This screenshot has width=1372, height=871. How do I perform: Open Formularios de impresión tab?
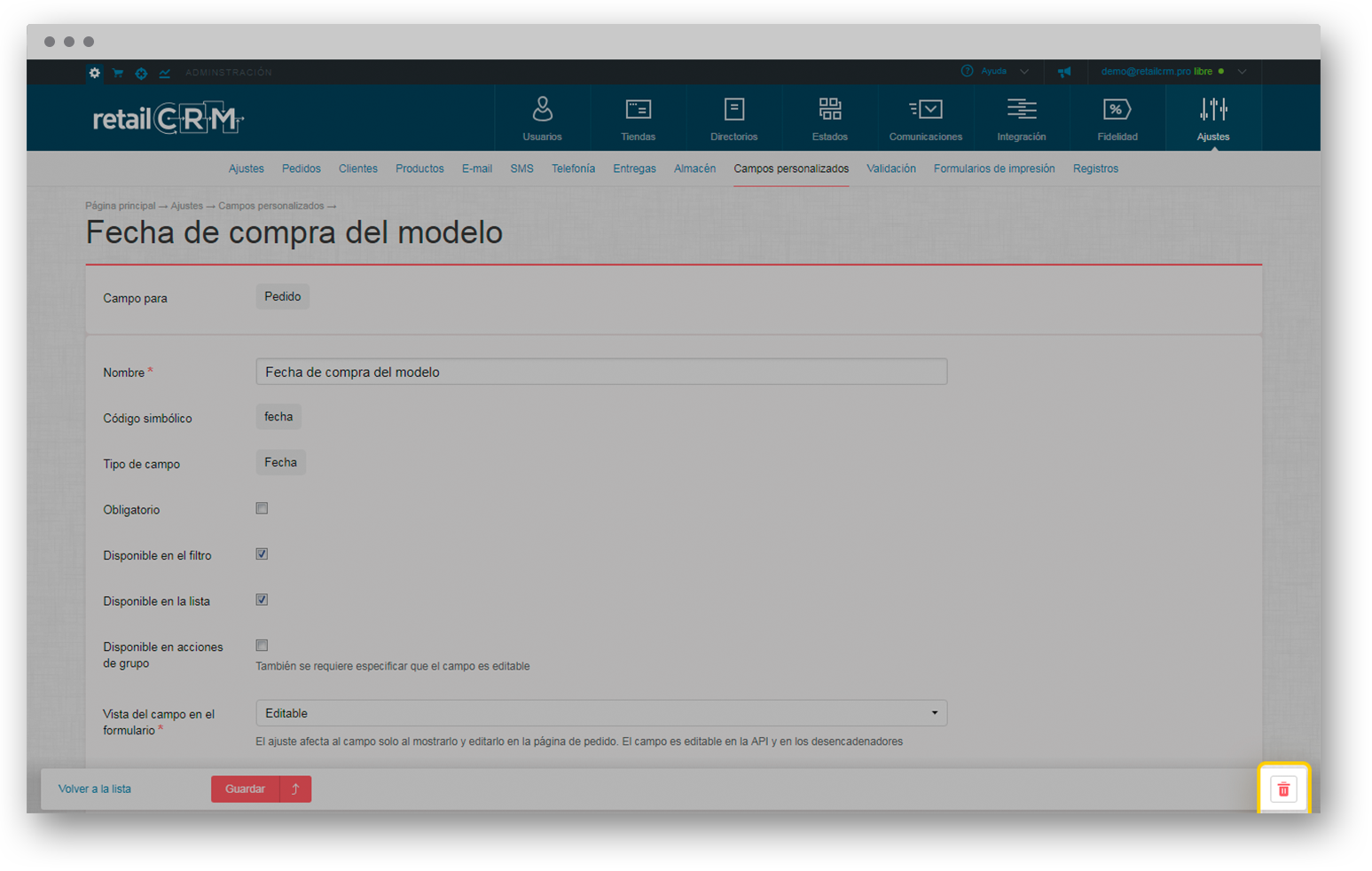[x=994, y=169]
